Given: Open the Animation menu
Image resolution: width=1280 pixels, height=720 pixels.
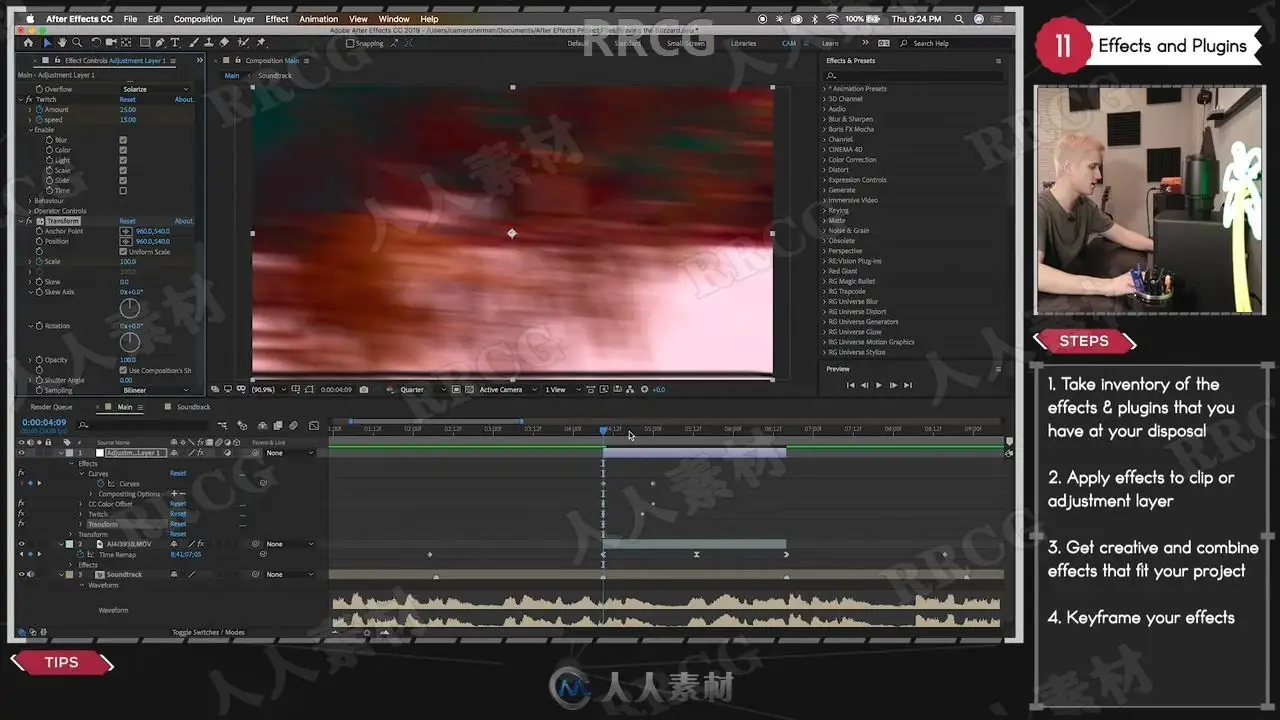Looking at the screenshot, I should [x=318, y=19].
